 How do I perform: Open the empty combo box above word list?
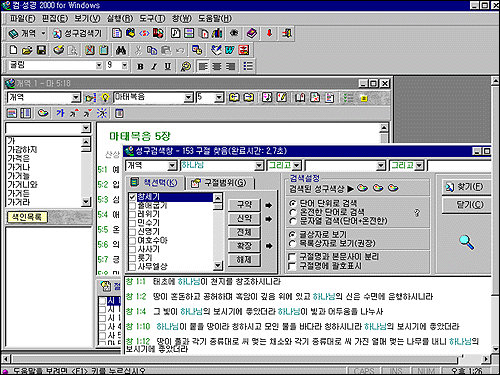(x=86, y=128)
